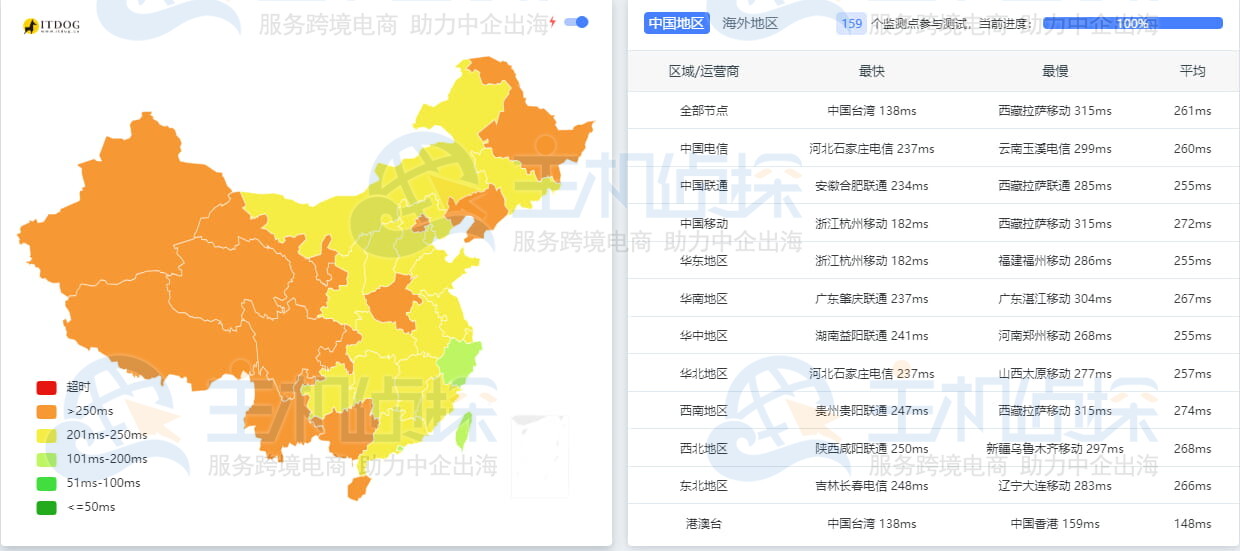The width and height of the screenshot is (1240, 551).
Task: Click the light green 101ms-200ms legend swatch
Action: click(46, 459)
